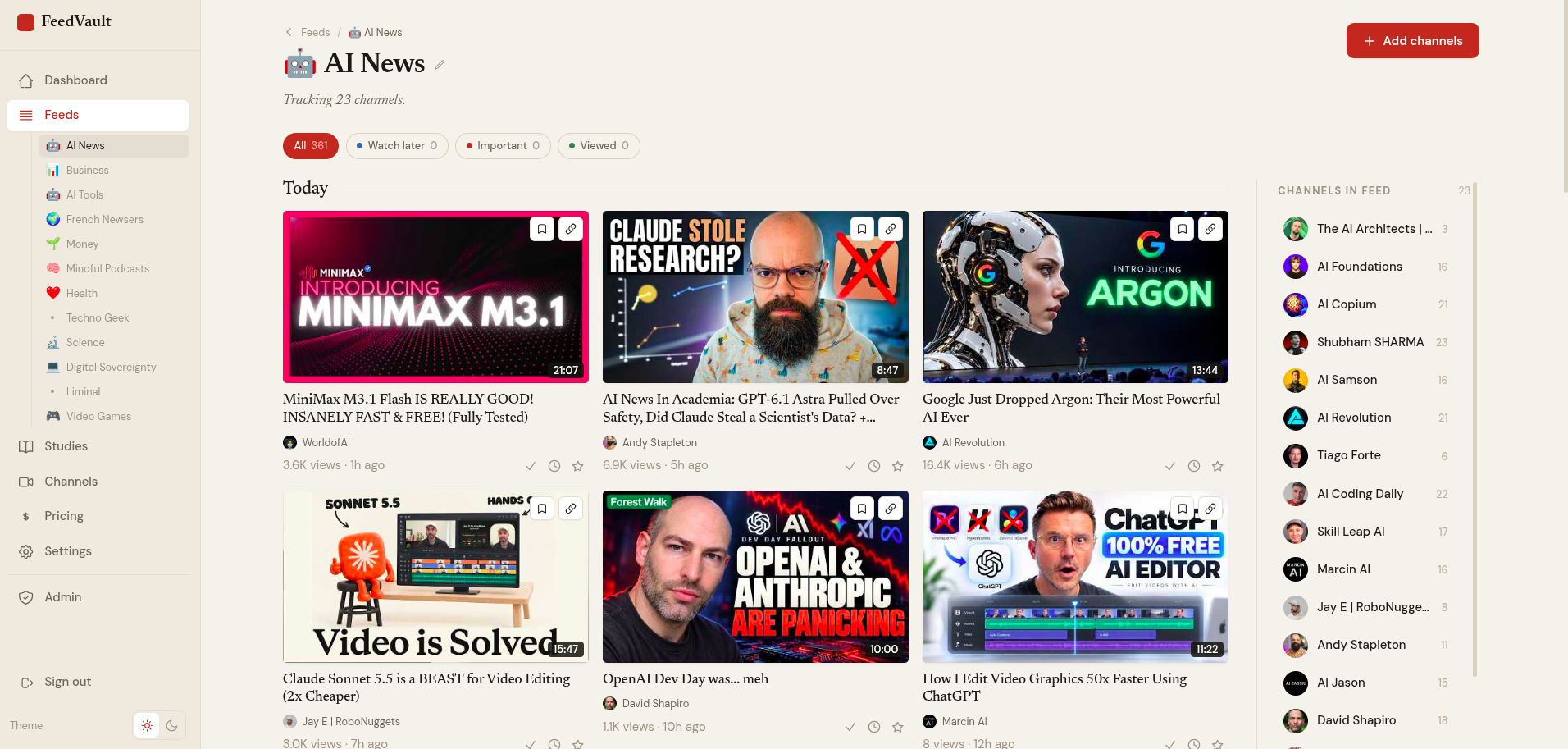1568x749 pixels.
Task: Add Andy Stapleton video to watch later
Action: (x=874, y=466)
